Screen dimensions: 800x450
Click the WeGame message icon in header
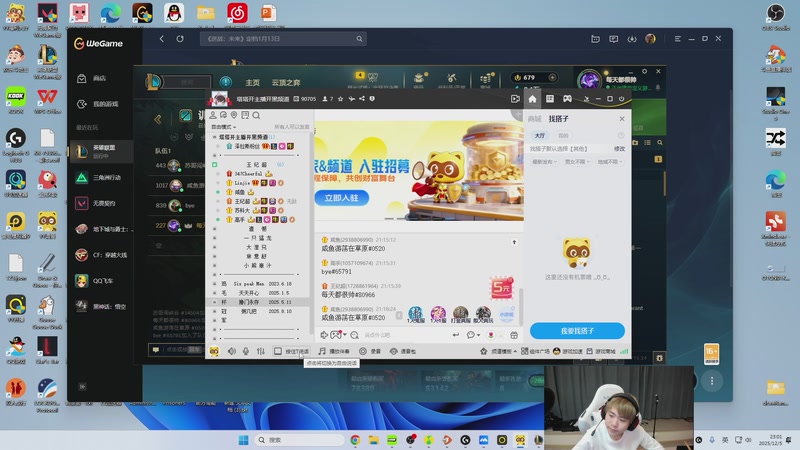pyautogui.click(x=613, y=39)
